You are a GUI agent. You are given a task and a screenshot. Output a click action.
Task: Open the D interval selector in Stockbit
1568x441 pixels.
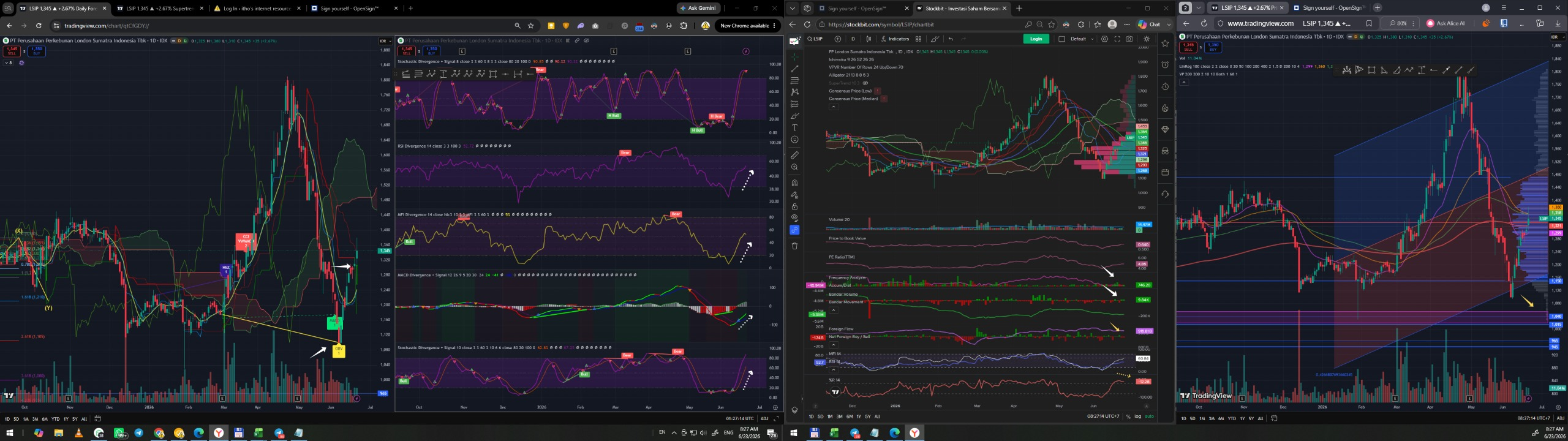pyautogui.click(x=853, y=39)
